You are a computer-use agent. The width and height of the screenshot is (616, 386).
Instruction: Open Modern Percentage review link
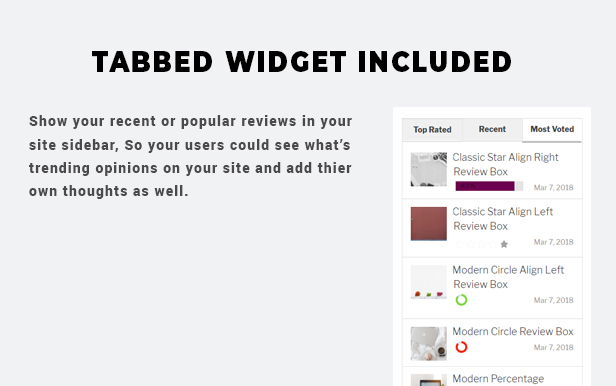pos(498,379)
